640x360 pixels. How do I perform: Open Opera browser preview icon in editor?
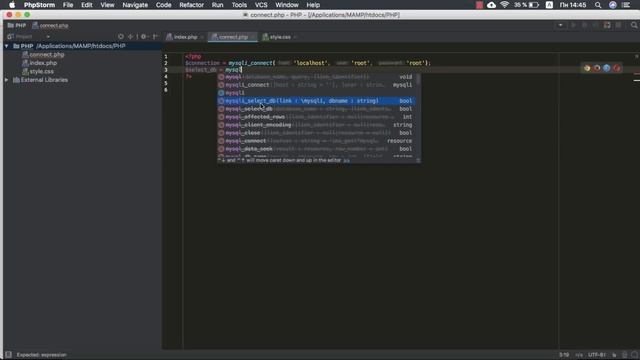click(616, 68)
